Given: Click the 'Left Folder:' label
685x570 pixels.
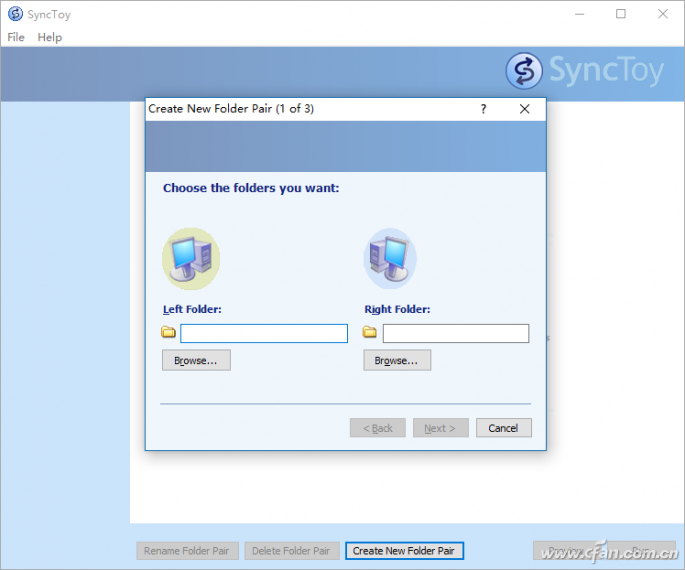Looking at the screenshot, I should click(x=192, y=309).
